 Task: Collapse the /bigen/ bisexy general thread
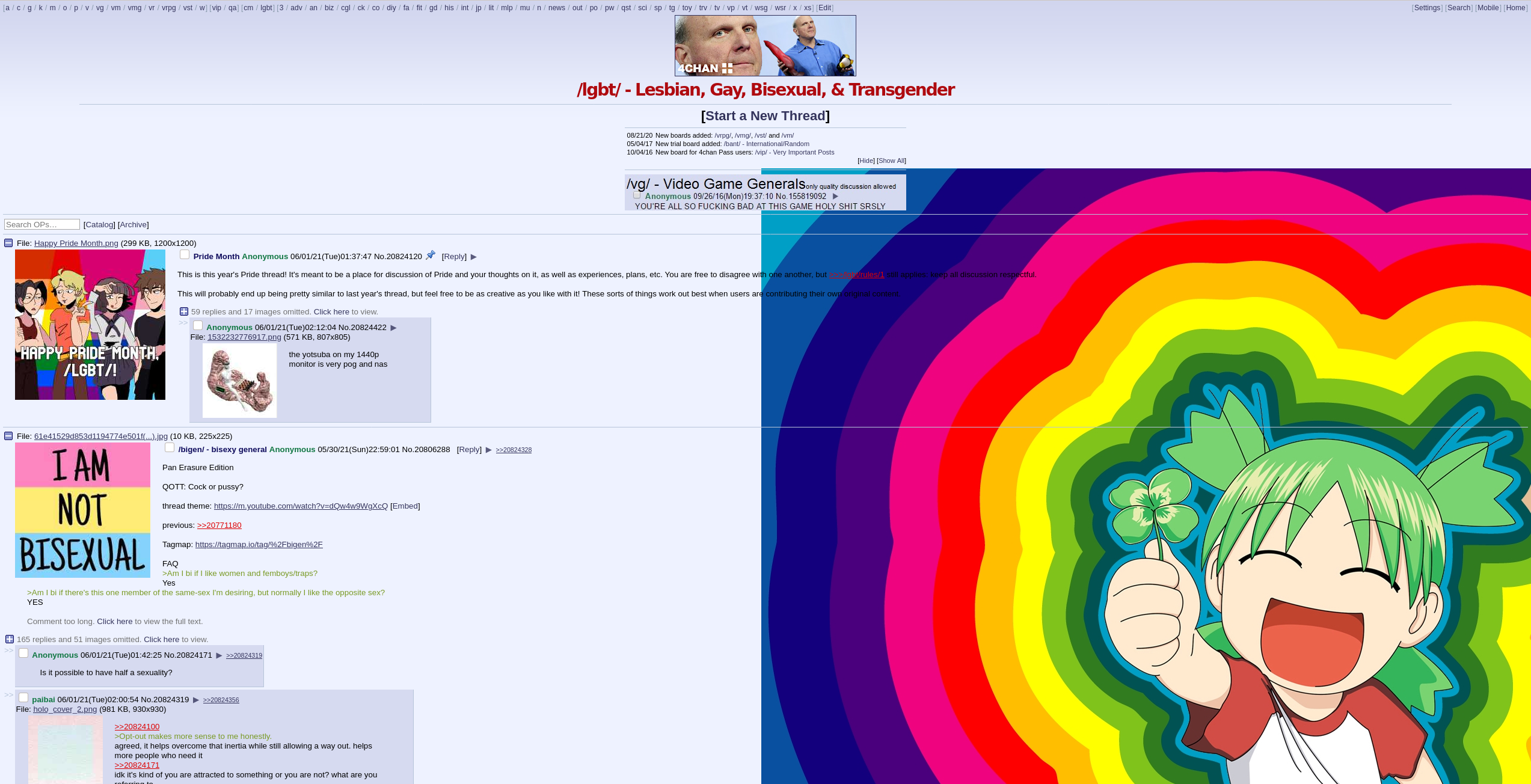pos(8,436)
